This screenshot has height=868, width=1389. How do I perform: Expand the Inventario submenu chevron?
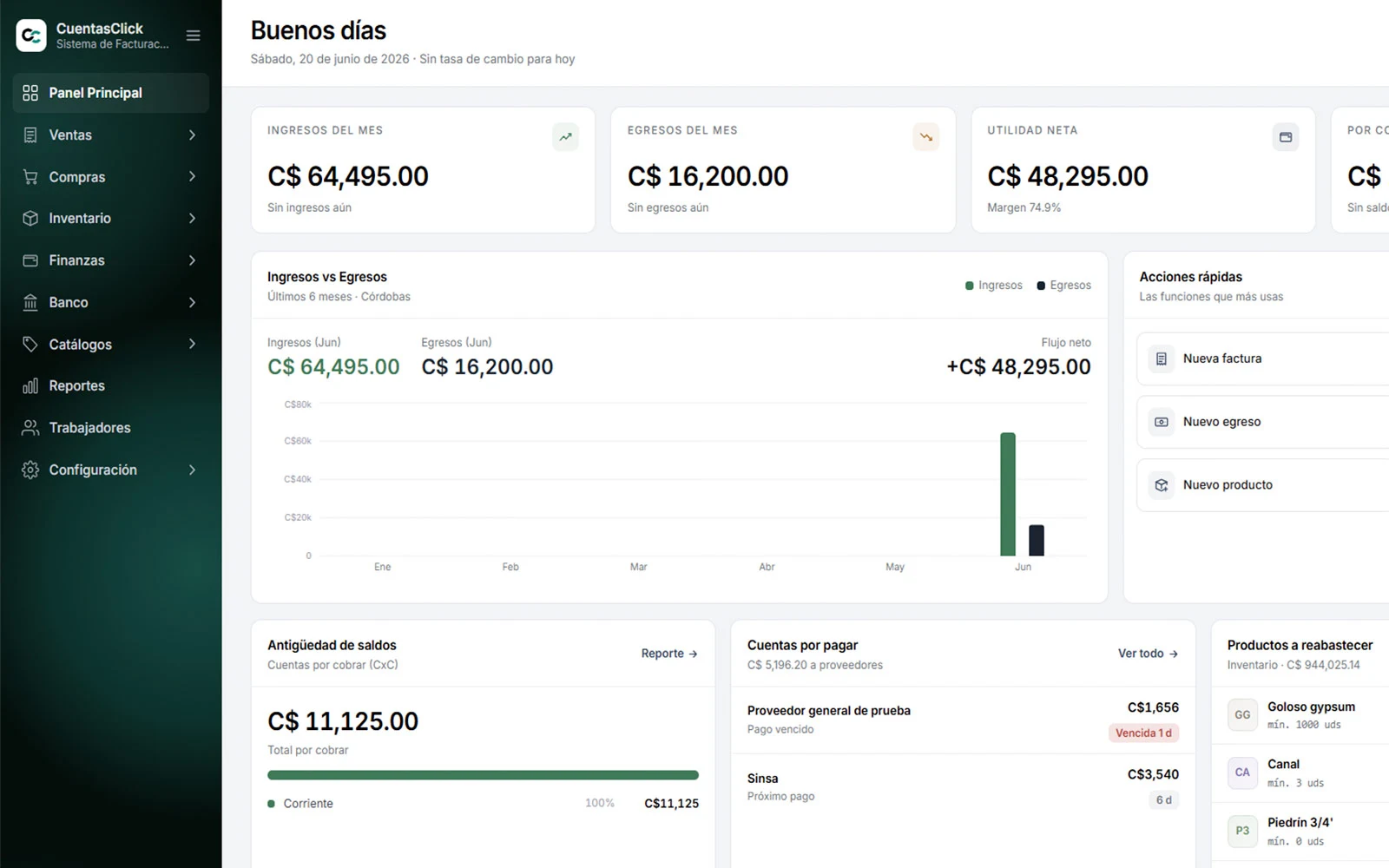point(192,219)
